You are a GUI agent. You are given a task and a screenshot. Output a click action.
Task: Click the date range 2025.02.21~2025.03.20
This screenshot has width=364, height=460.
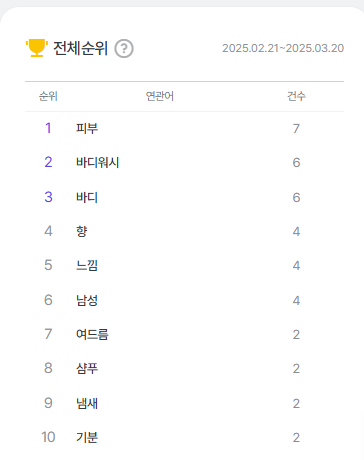[x=283, y=48]
